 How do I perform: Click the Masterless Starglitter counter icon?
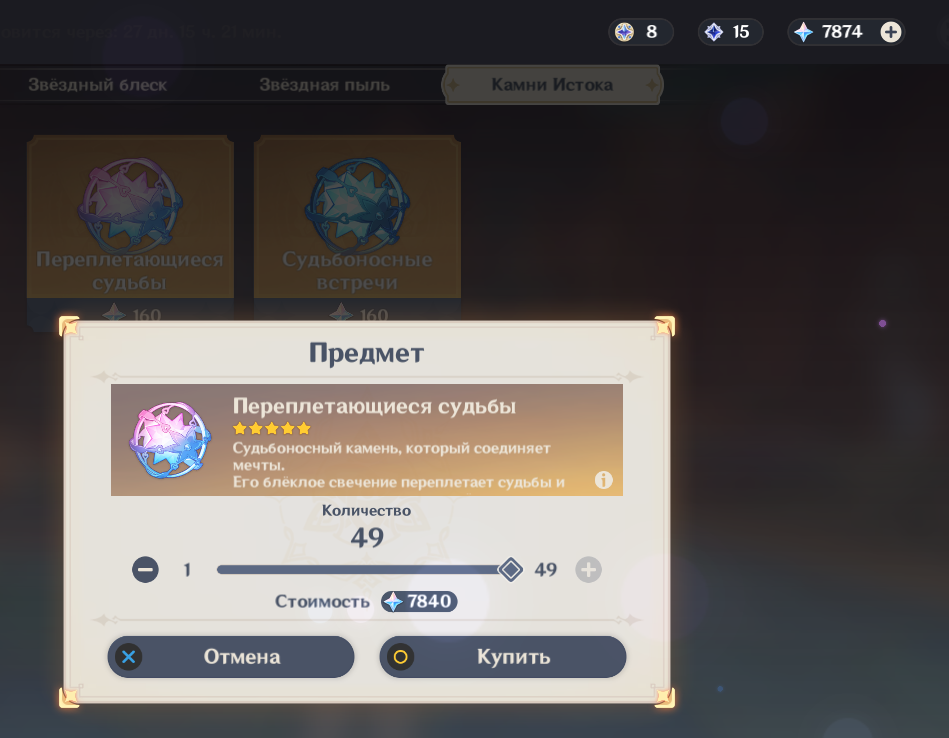[x=625, y=31]
